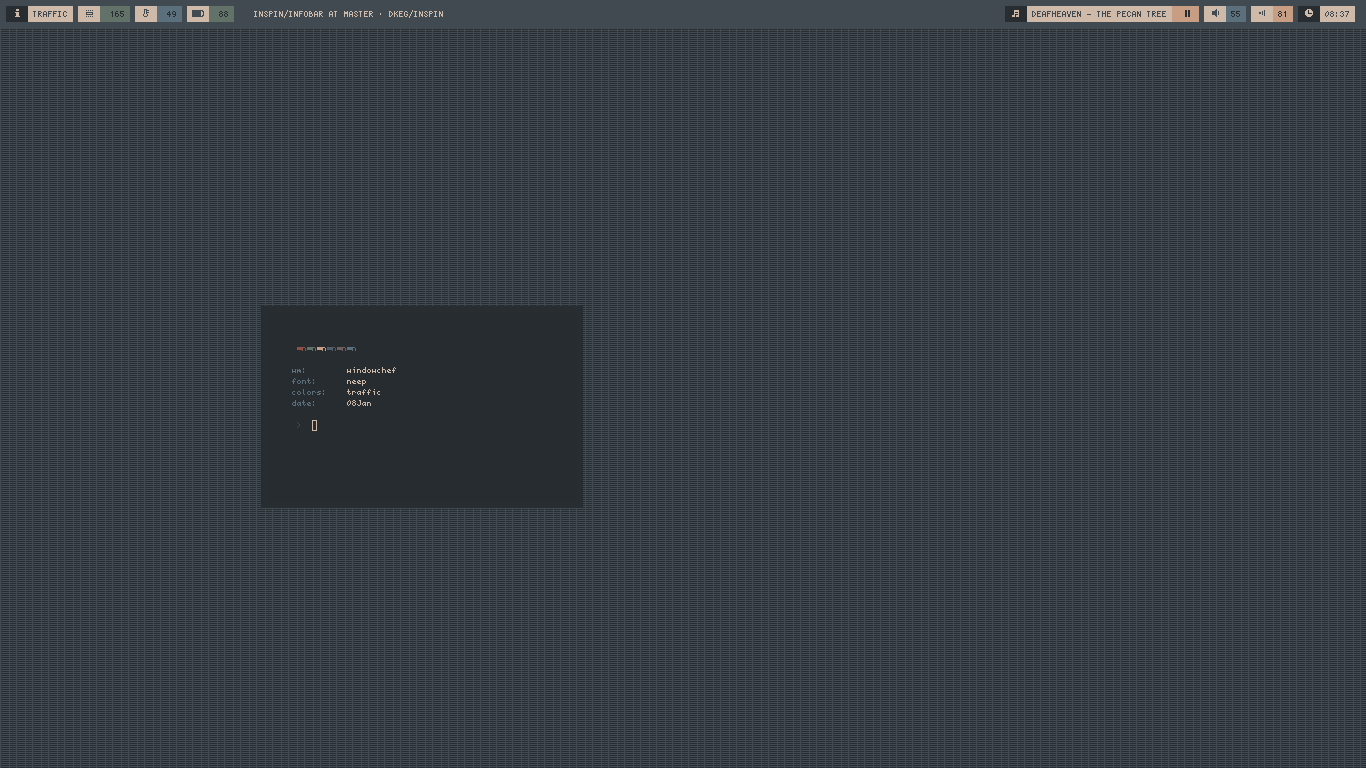
Task: Click the 'date:' label in terminal
Action: 303,403
